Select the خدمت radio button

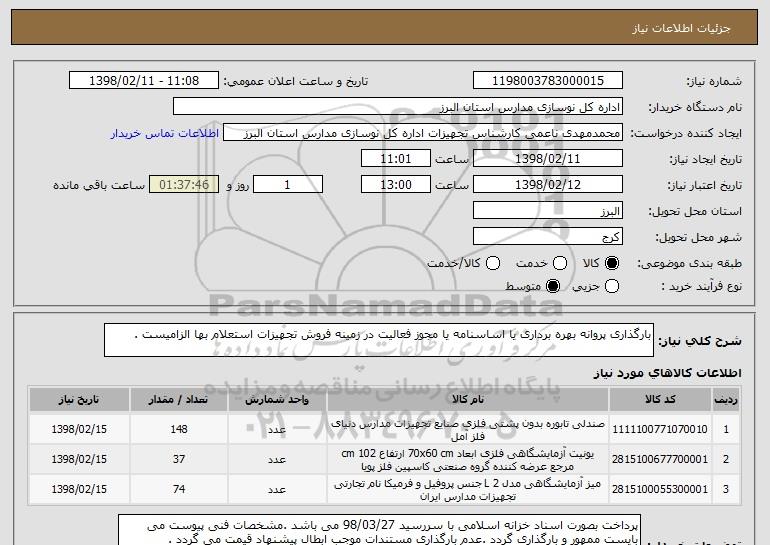pos(560,264)
